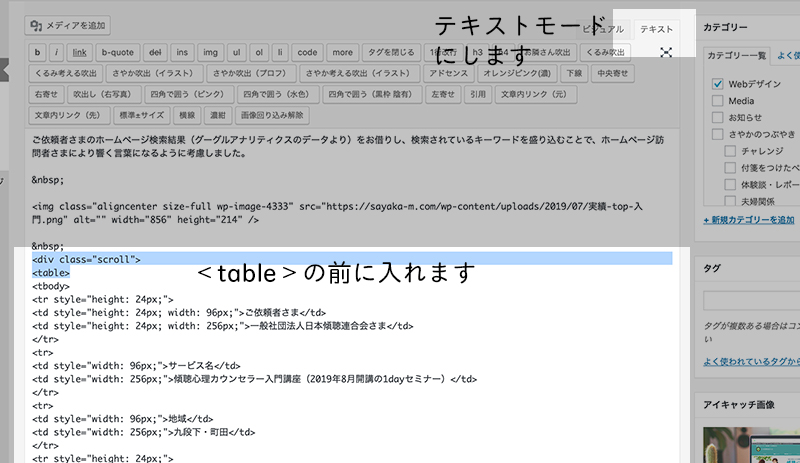The image size is (800, 463).
Task: Insert 横線 horizontal line quicktag
Action: tap(187, 115)
